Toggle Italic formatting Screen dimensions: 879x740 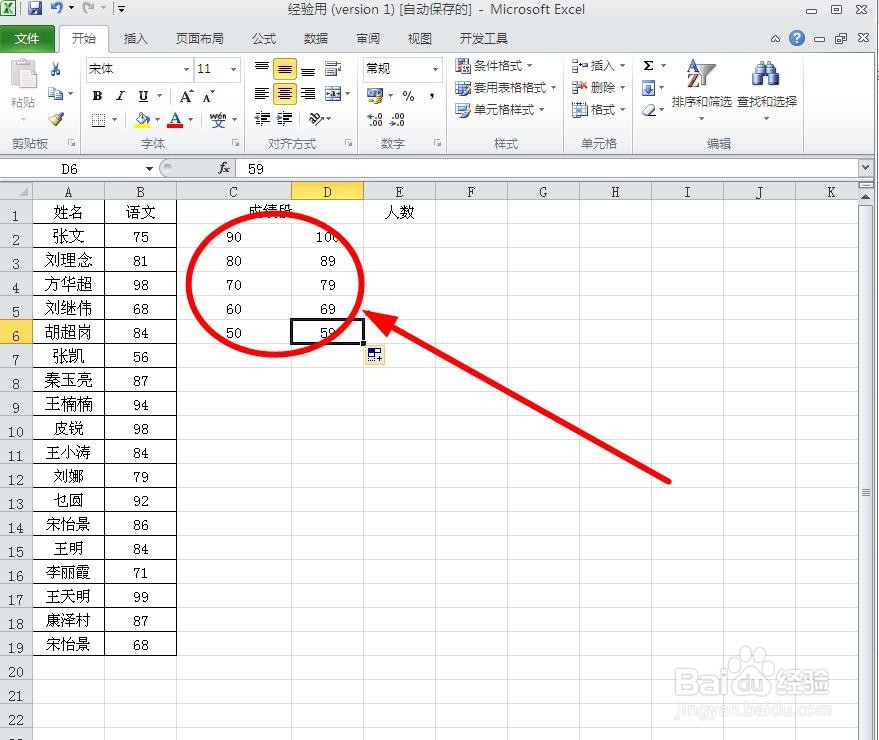click(x=120, y=96)
